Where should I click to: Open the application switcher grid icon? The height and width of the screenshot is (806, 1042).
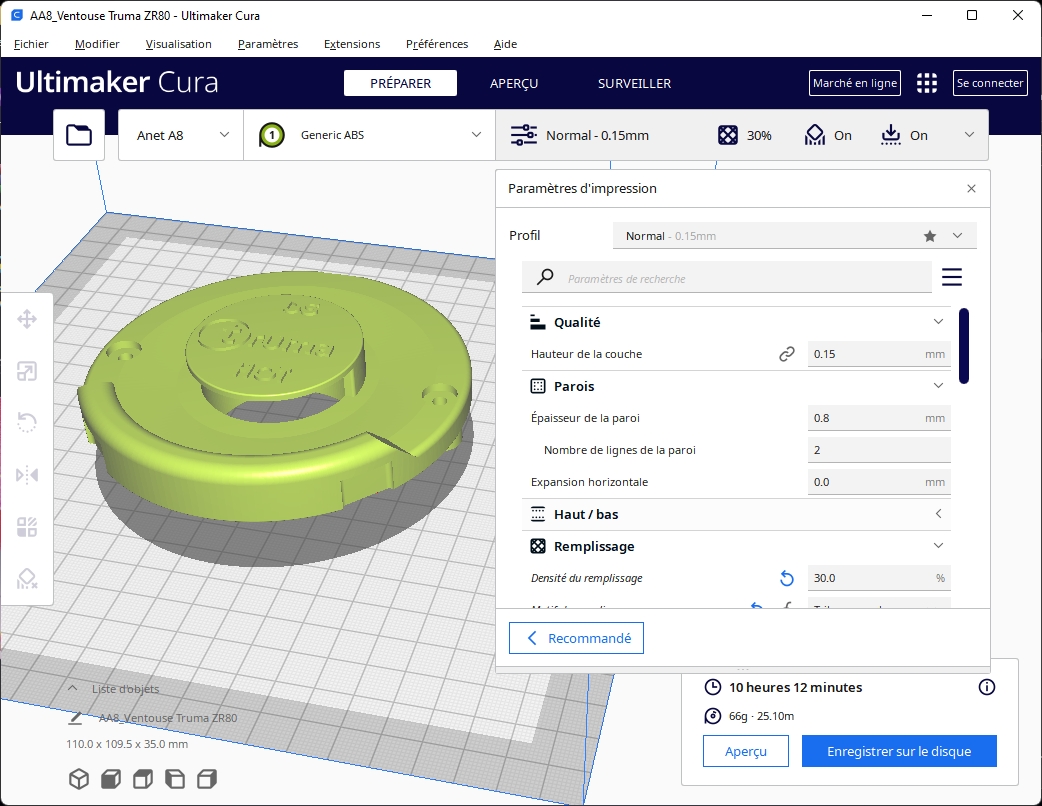[927, 83]
